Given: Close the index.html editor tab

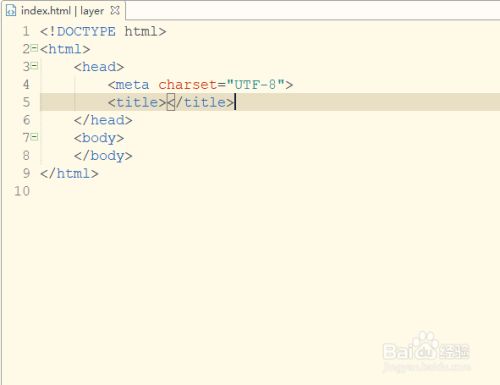Looking at the screenshot, I should click(x=115, y=10).
